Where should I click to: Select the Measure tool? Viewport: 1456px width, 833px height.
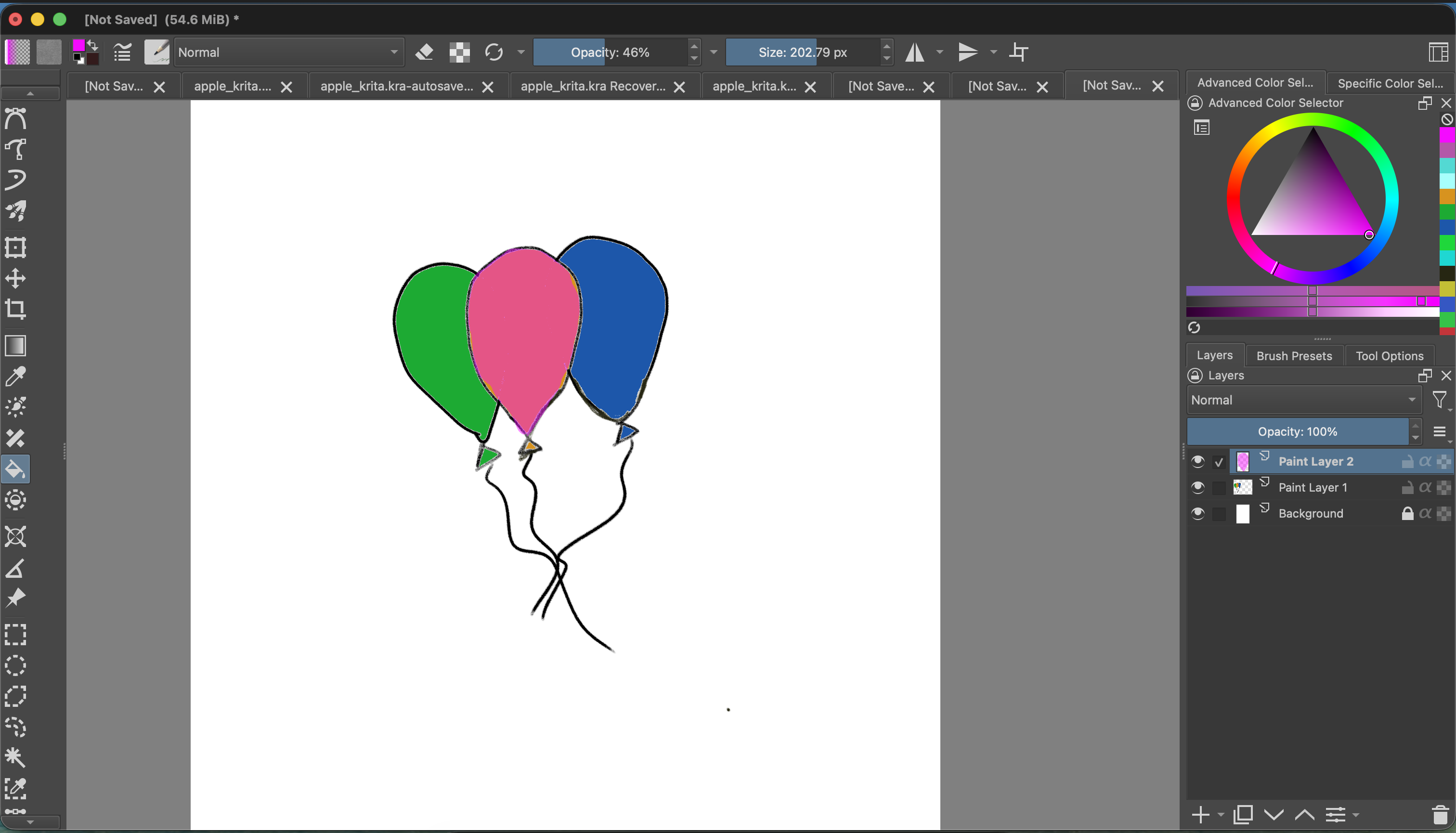[15, 568]
